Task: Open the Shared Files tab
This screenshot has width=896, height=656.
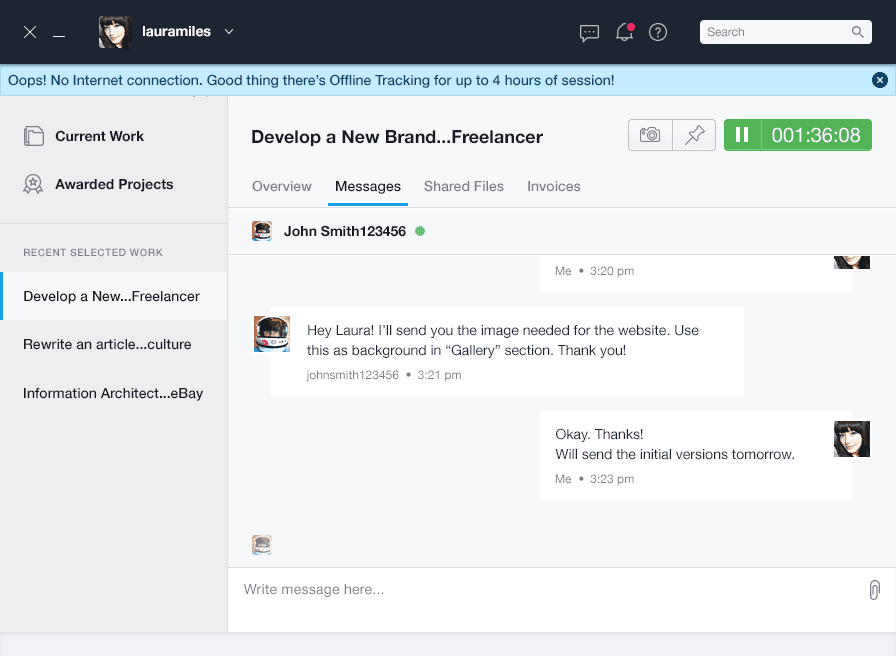Action: 464,187
